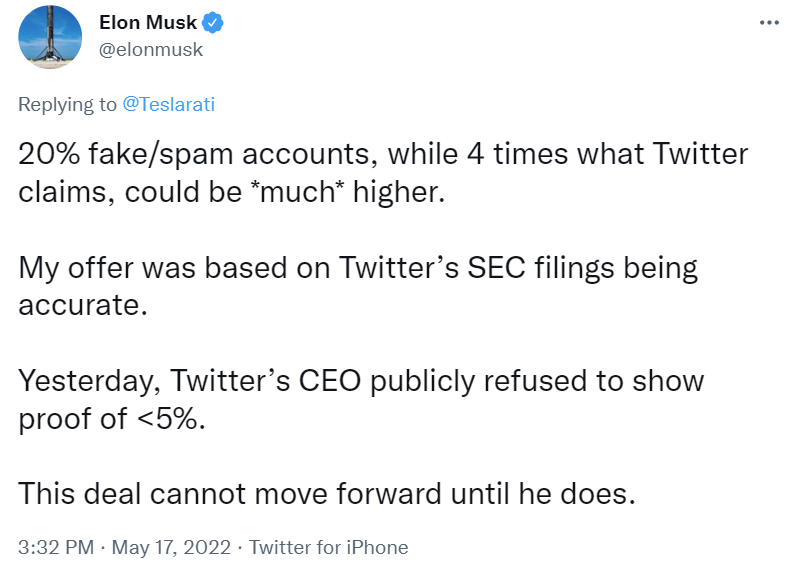Image resolution: width=800 pixels, height=565 pixels.
Task: Click the word CEO in tweet
Action: tap(330, 381)
